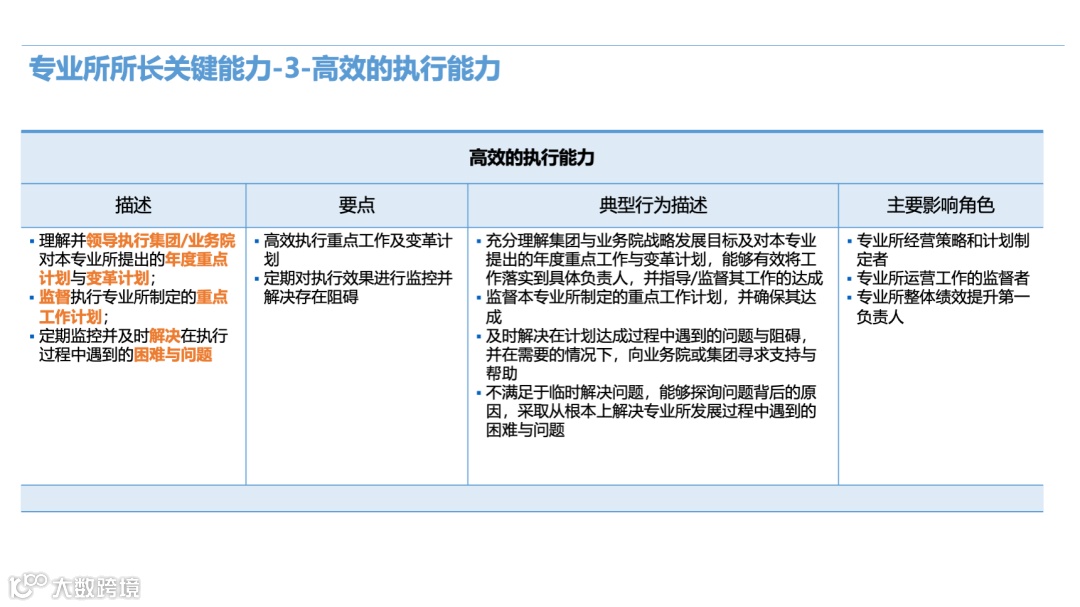The height and width of the screenshot is (607, 1080).
Task: Select the bullet 充分理解集团与业务院战略发展目标
Action: [650, 259]
